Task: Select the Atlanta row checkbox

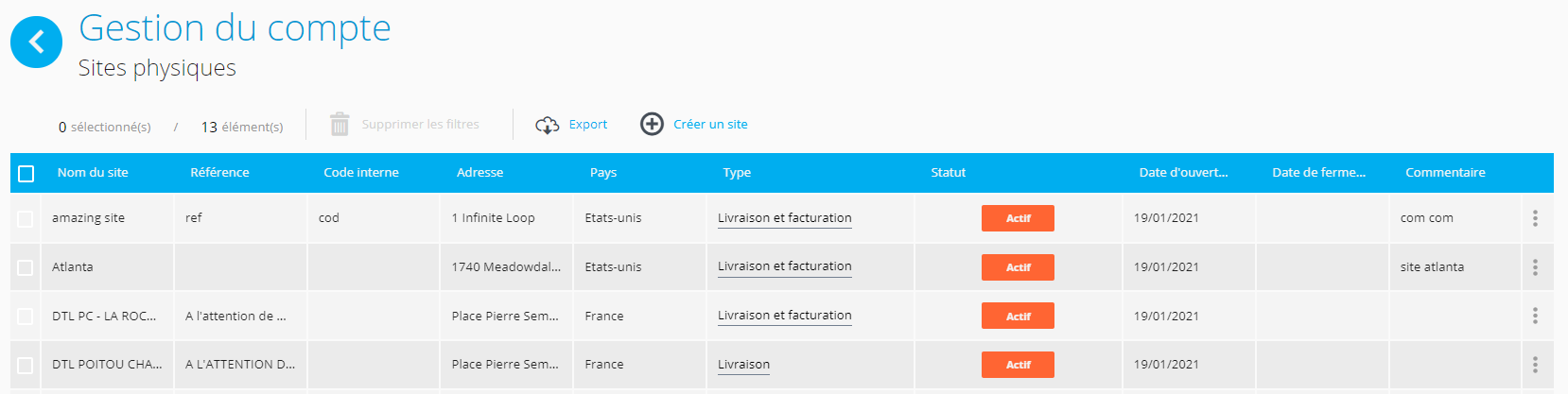Action: [x=26, y=267]
